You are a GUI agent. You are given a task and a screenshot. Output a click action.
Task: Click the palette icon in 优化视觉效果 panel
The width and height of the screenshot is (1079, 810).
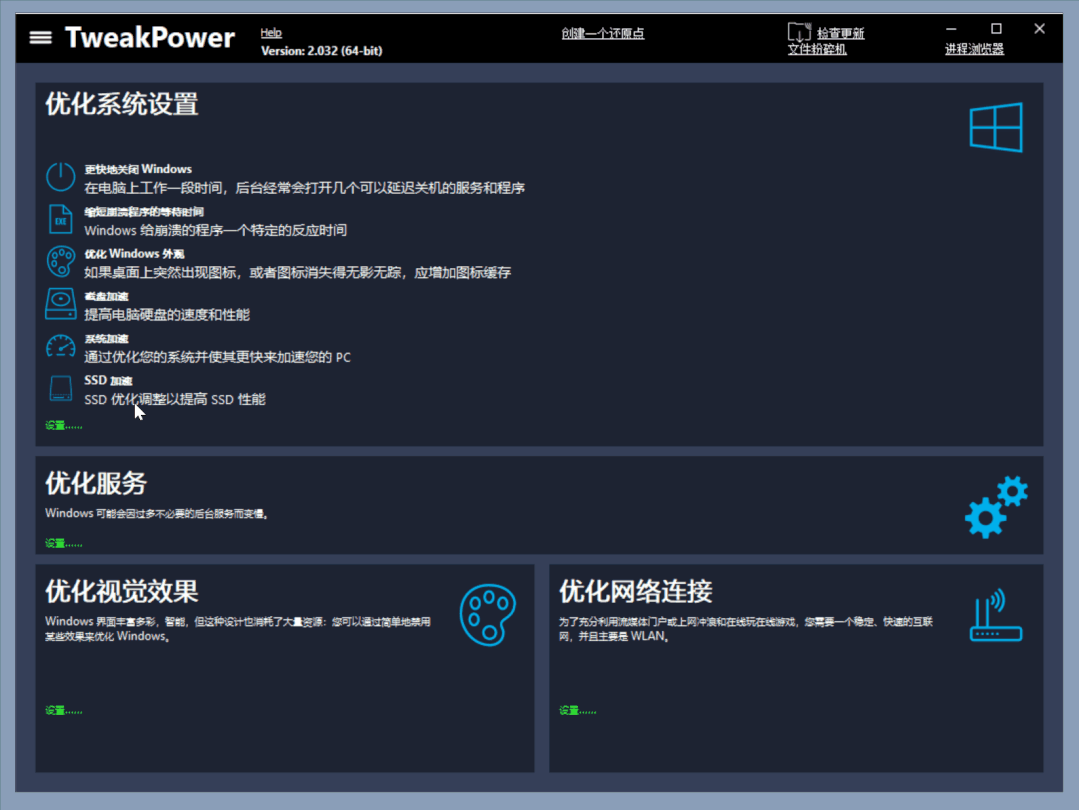tap(487, 615)
